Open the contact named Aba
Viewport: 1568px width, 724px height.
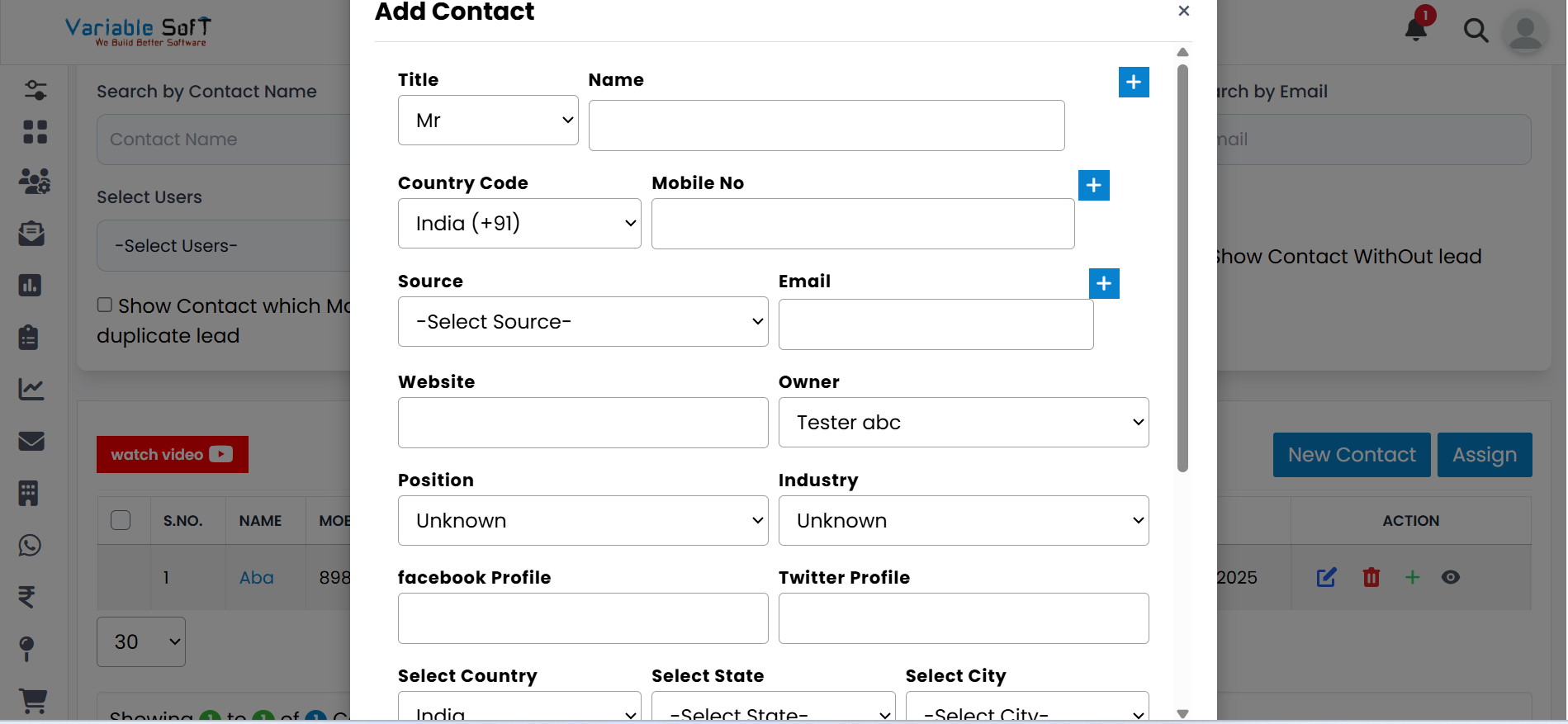click(256, 577)
